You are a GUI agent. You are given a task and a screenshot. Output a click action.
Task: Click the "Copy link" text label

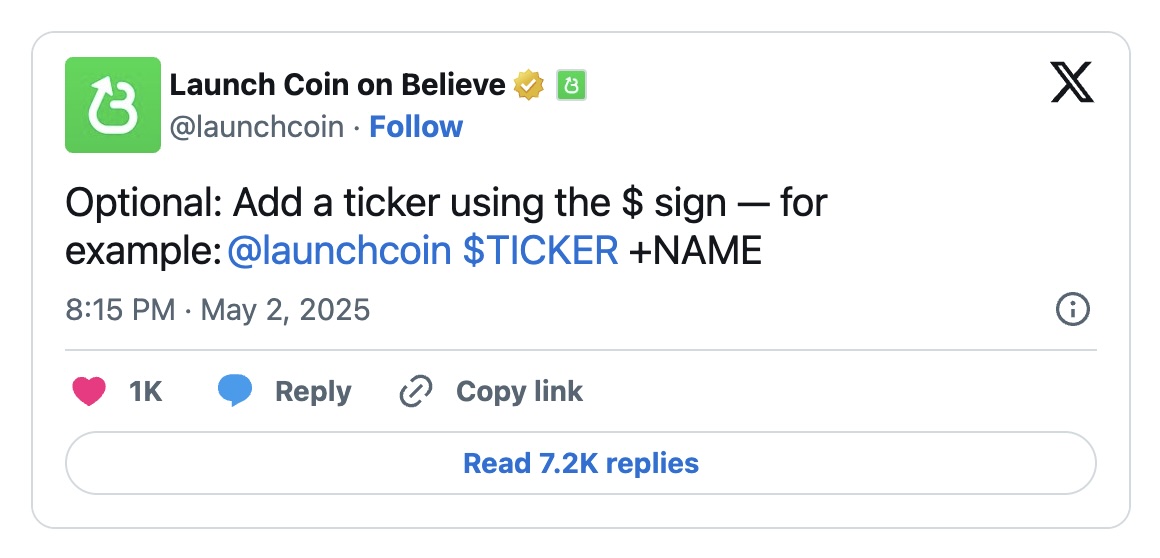519,391
